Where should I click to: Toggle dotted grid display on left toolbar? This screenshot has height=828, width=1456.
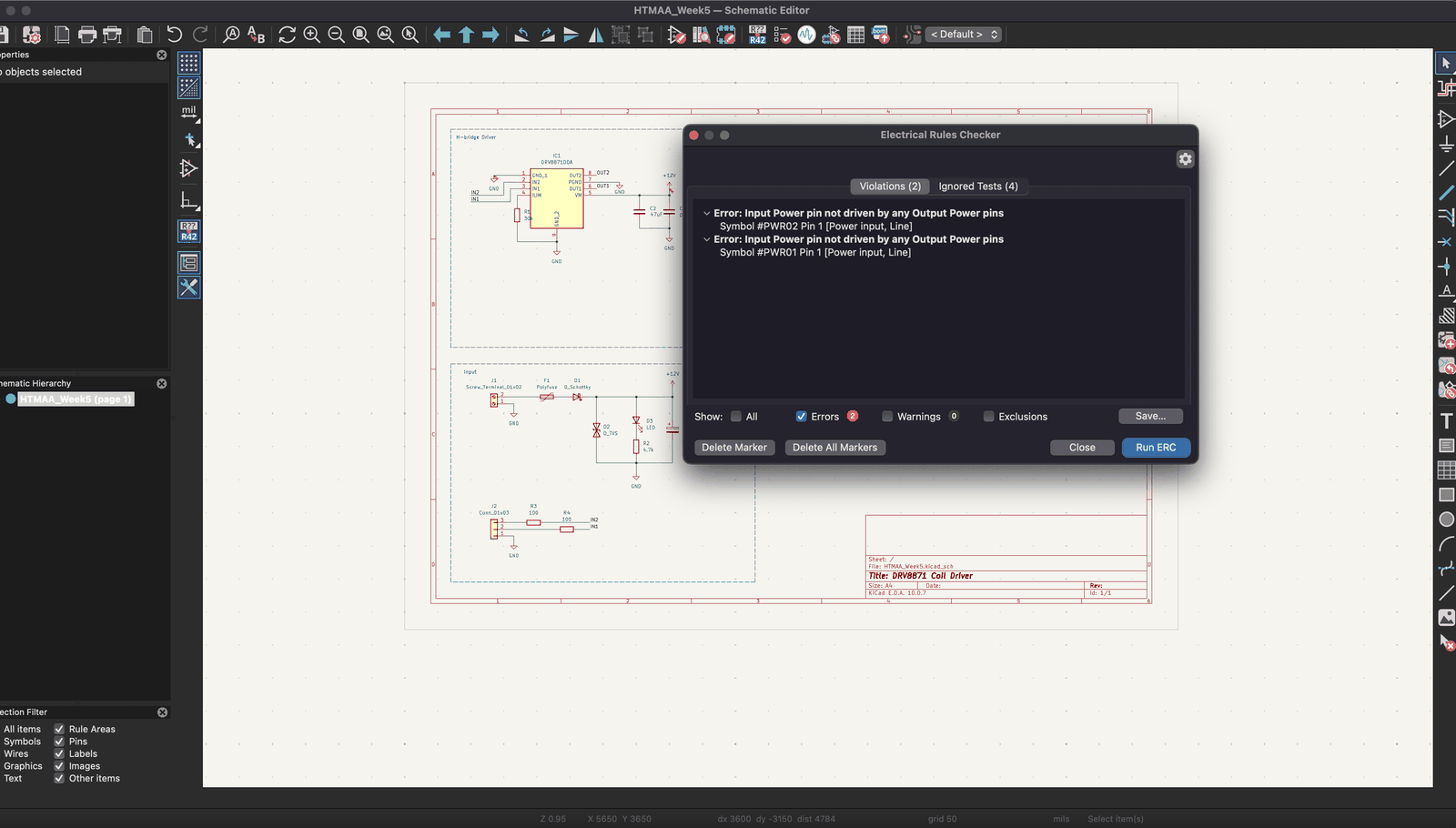click(x=188, y=63)
